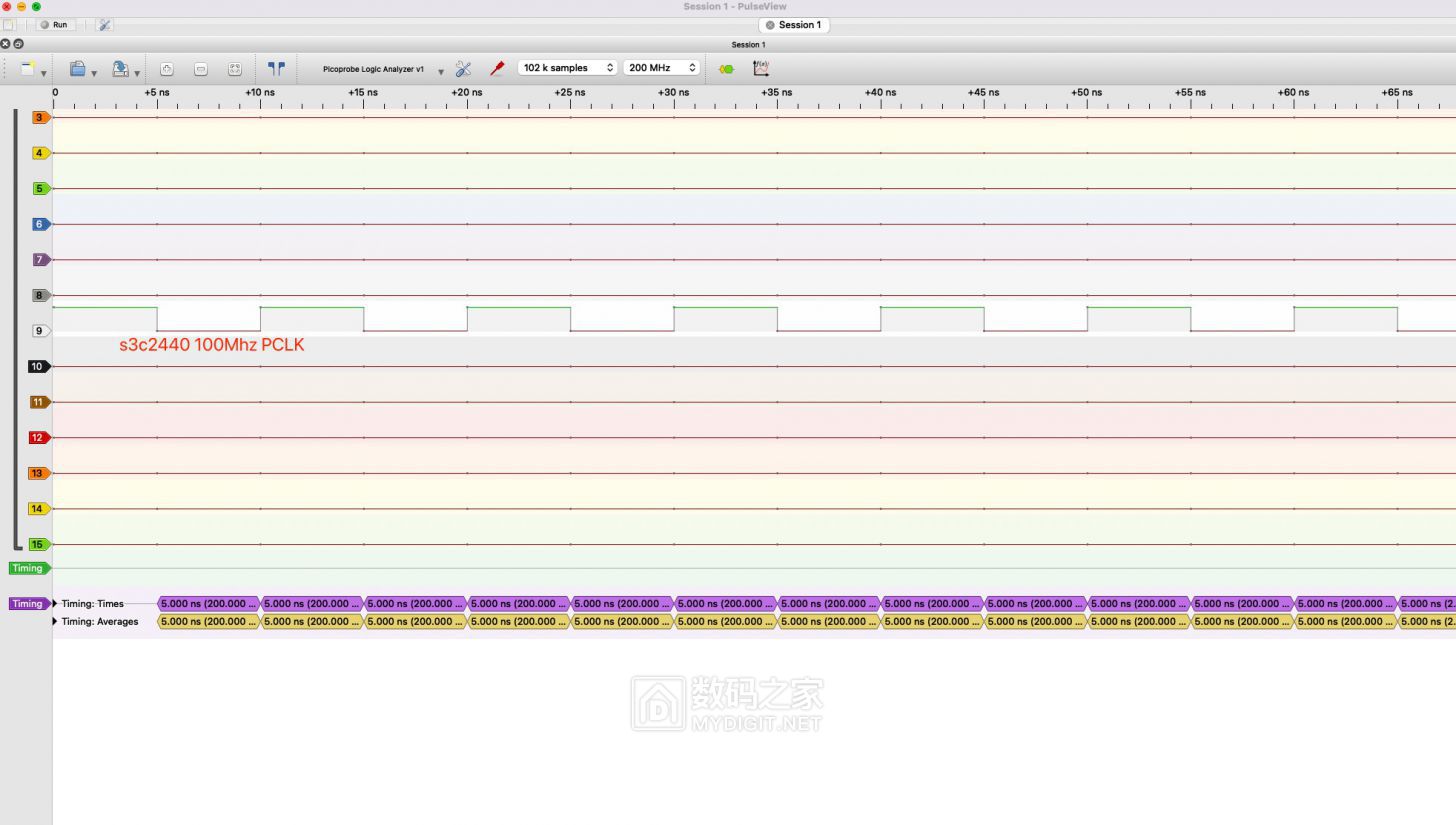Add a math signal icon
This screenshot has height=825, width=1456.
coord(761,68)
